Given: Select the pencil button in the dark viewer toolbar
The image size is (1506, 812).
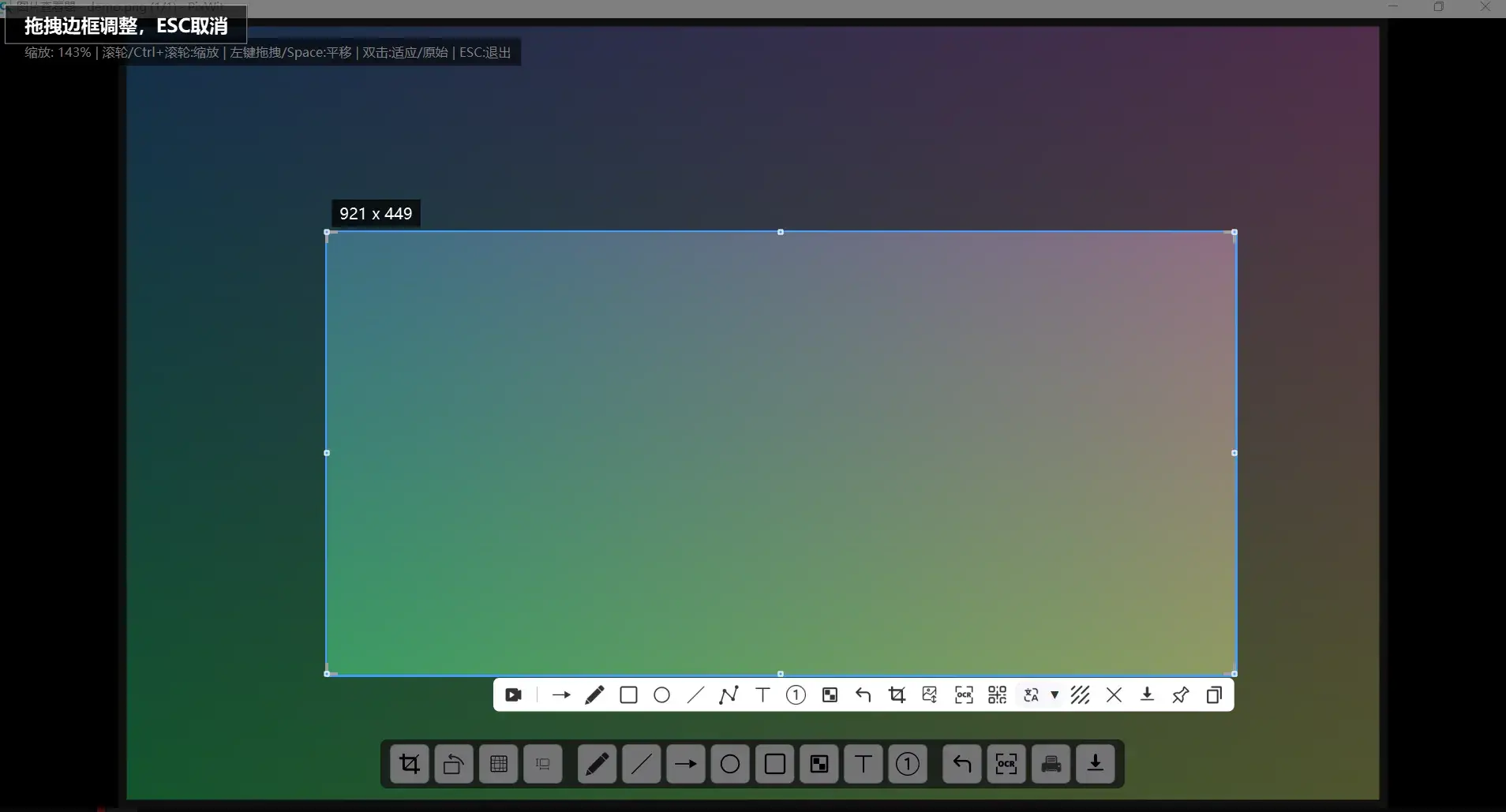Looking at the screenshot, I should [597, 764].
